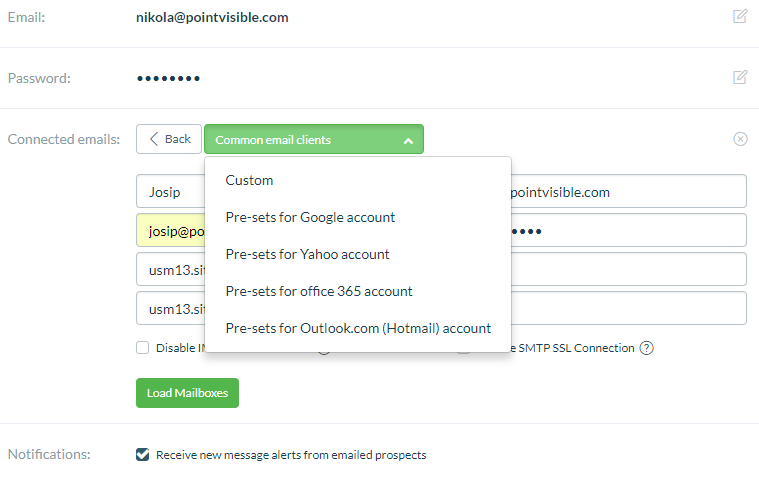Focus the Josip name input field

[x=170, y=192]
